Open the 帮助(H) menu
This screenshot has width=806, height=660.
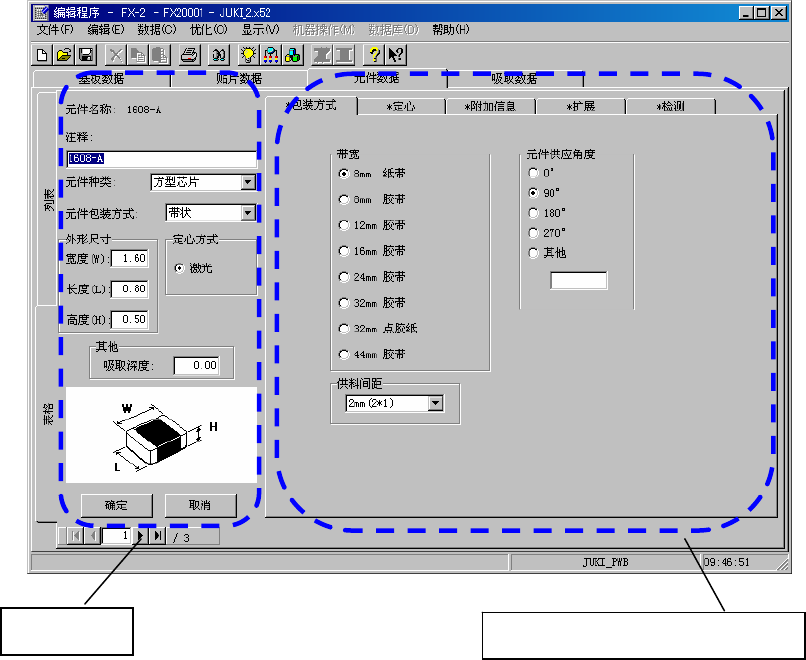click(451, 30)
